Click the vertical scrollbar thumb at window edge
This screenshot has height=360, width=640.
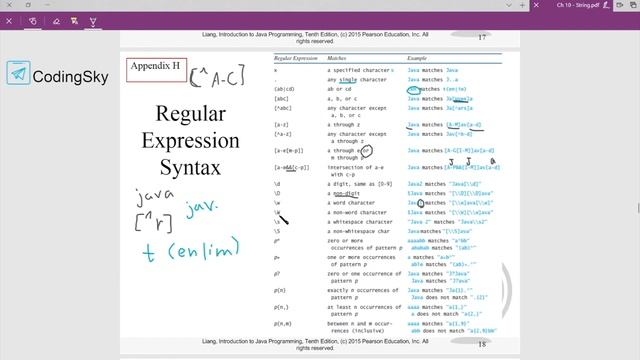coord(638,208)
